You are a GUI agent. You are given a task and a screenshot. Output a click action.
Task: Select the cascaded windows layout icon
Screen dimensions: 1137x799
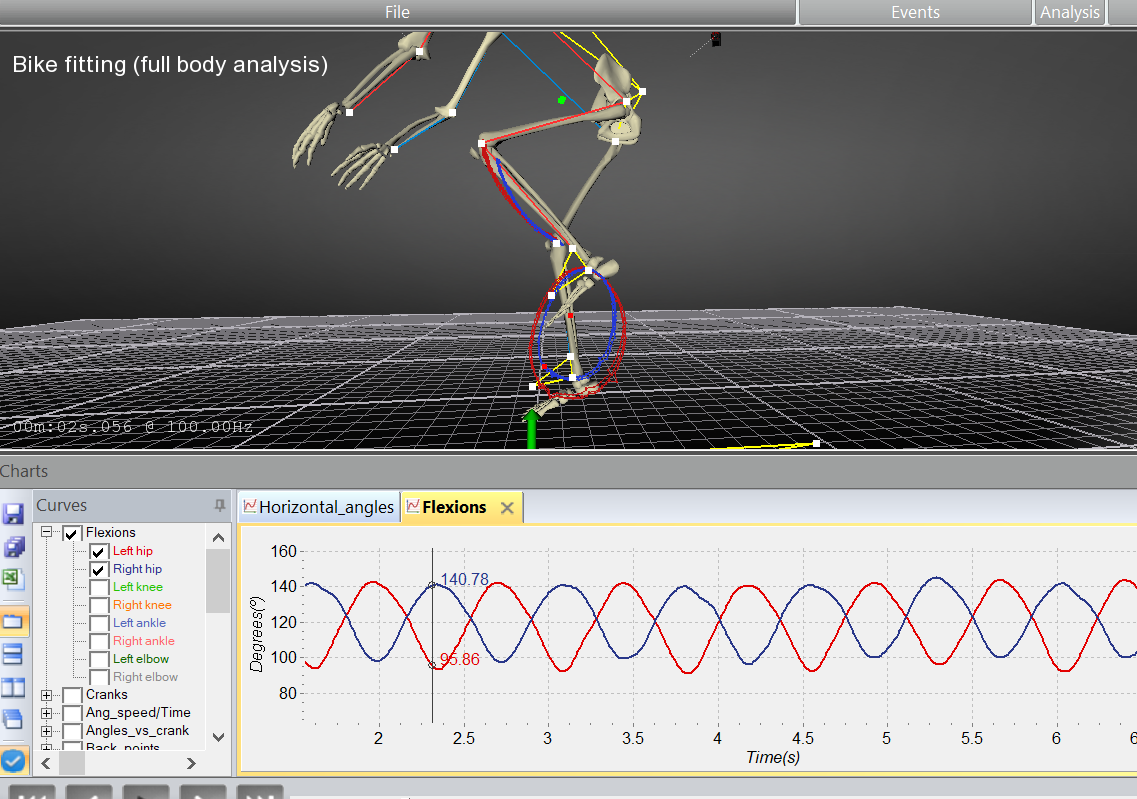[x=14, y=720]
